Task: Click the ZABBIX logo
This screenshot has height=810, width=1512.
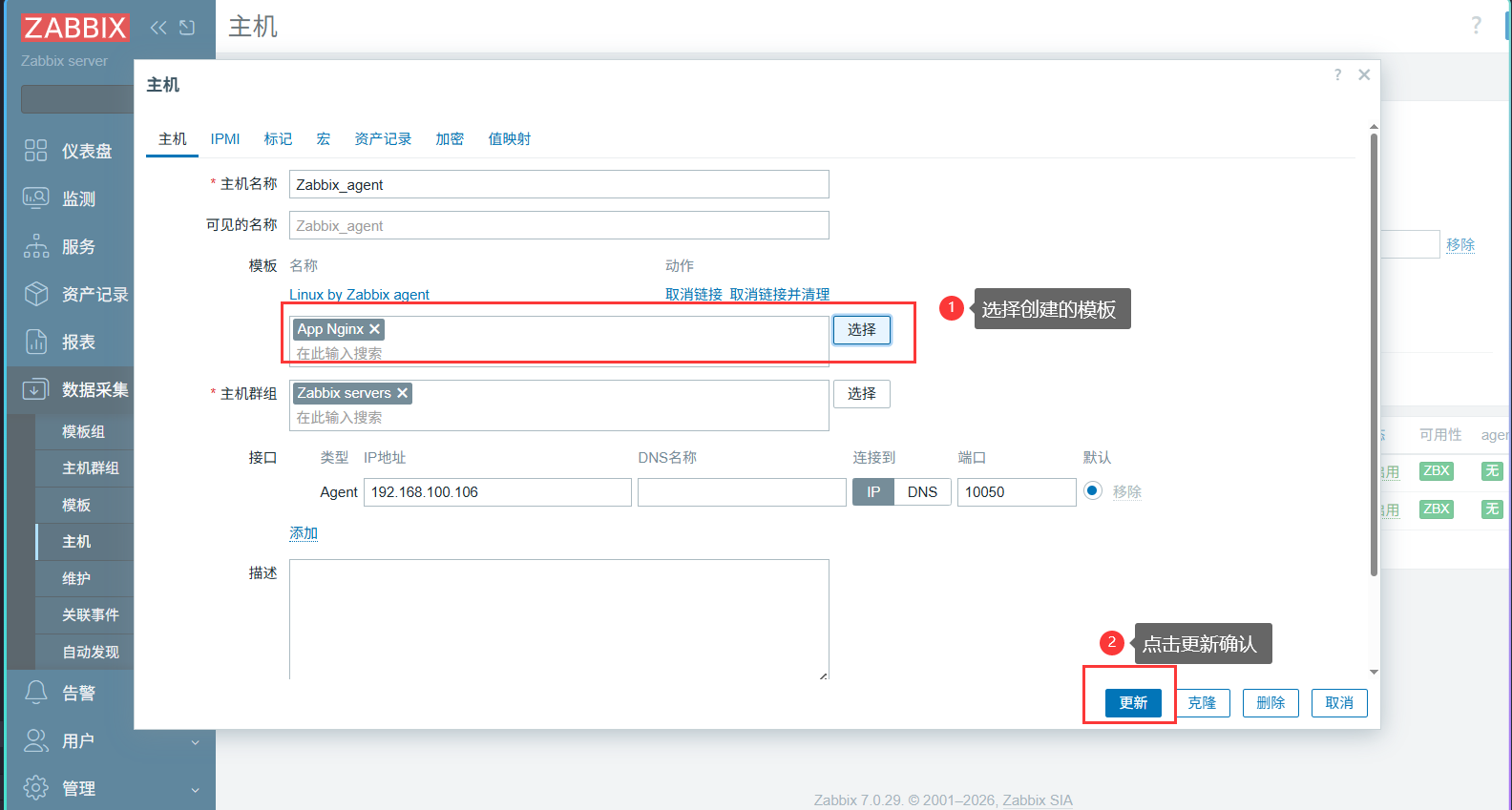Action: 74,28
